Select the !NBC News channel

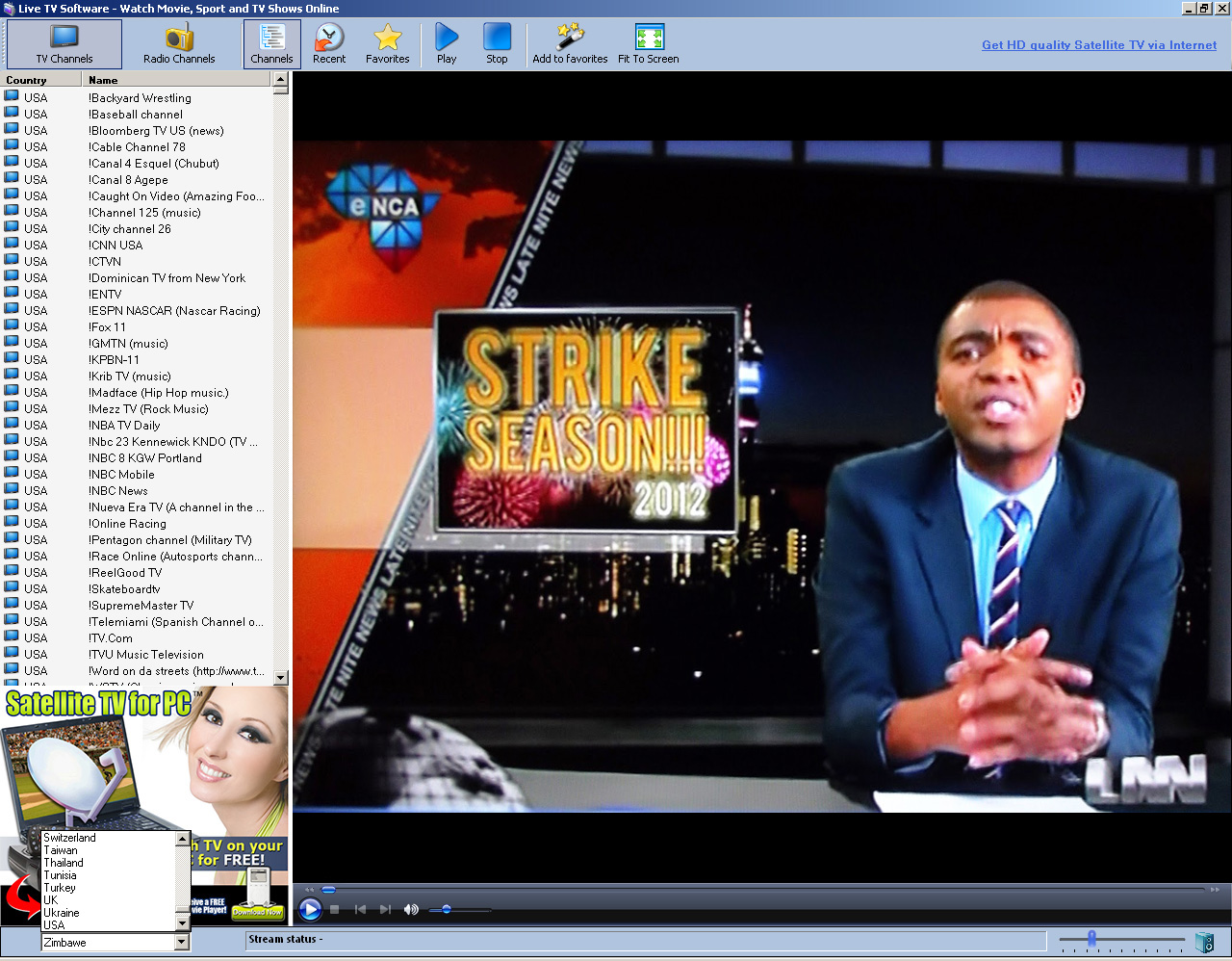(137, 490)
